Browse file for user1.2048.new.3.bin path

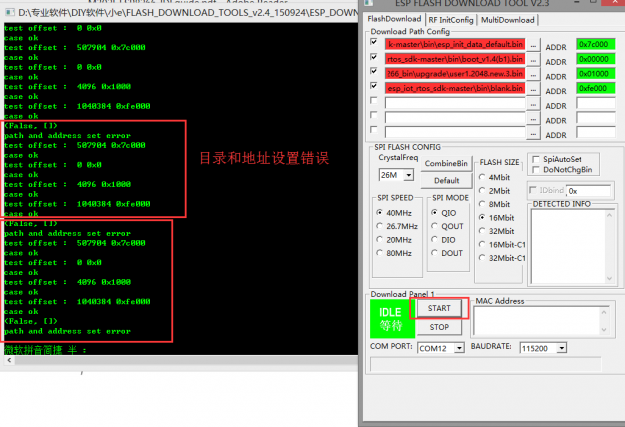[533, 75]
